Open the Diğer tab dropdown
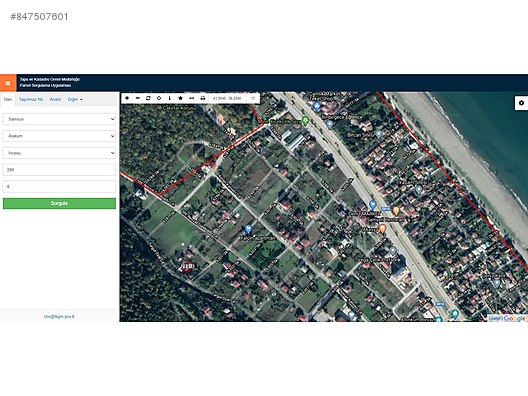Viewport: 528px width, 396px height. 75,99
